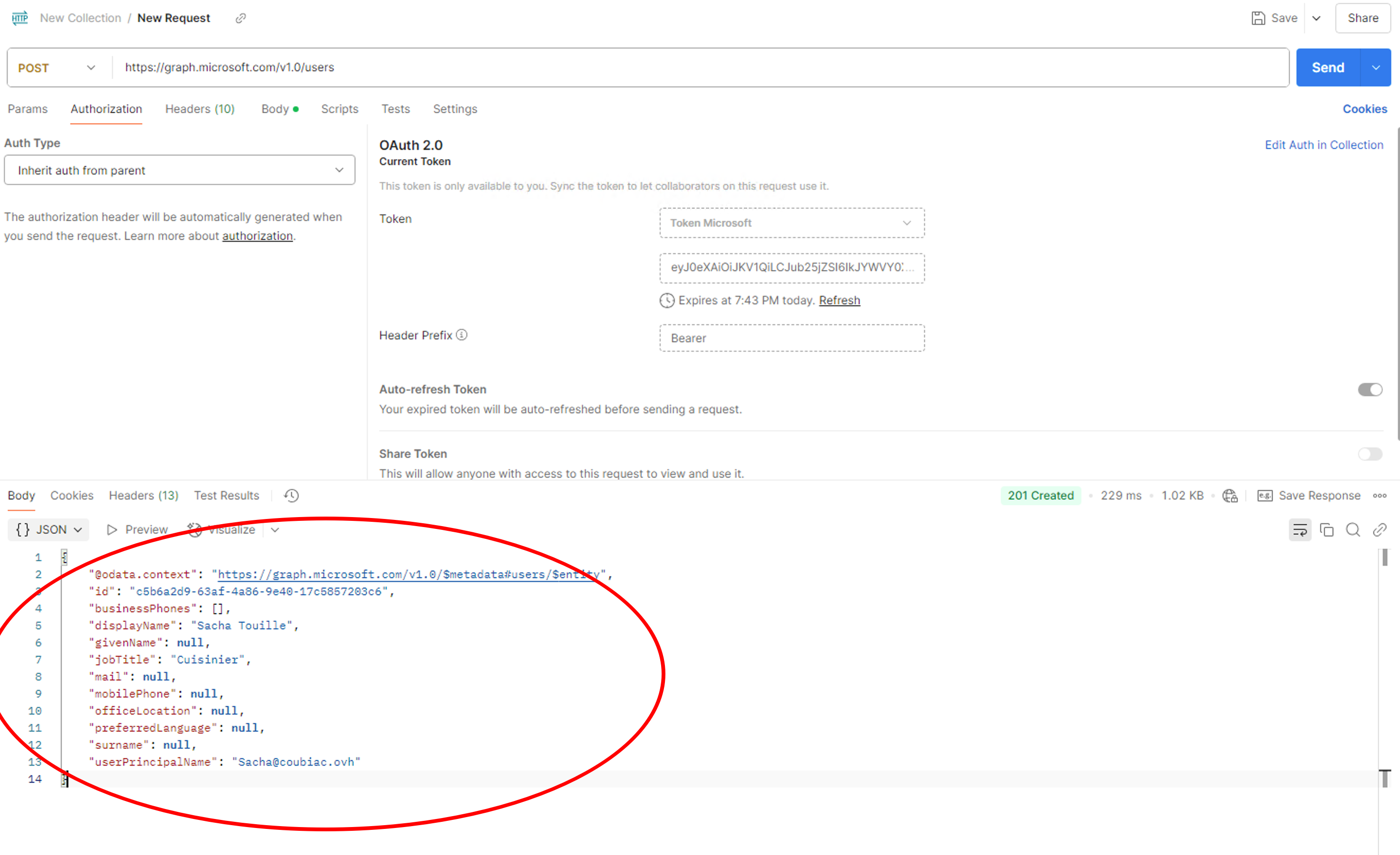Image resolution: width=1400 pixels, height=855 pixels.
Task: Open the Token Microsoft dropdown
Action: [791, 223]
